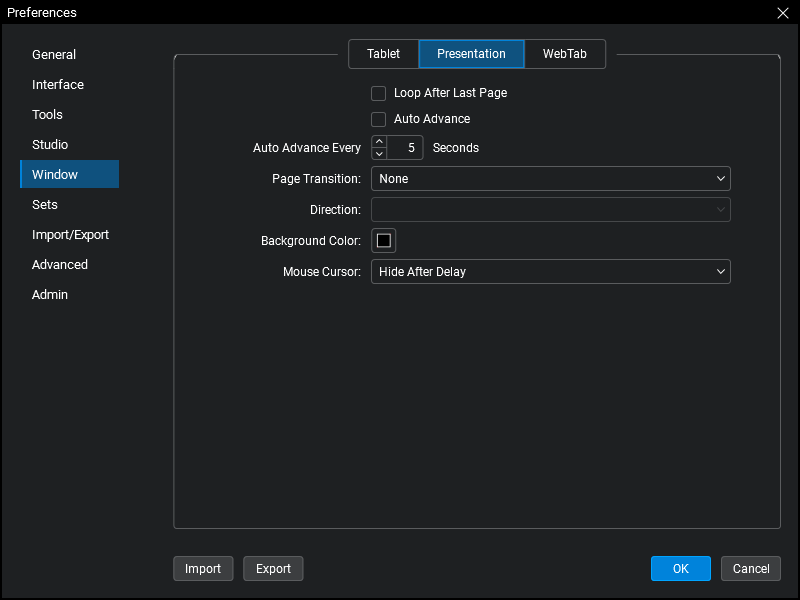Open the Background Color swatch
Viewport: 800px width, 600px height.
coord(384,241)
